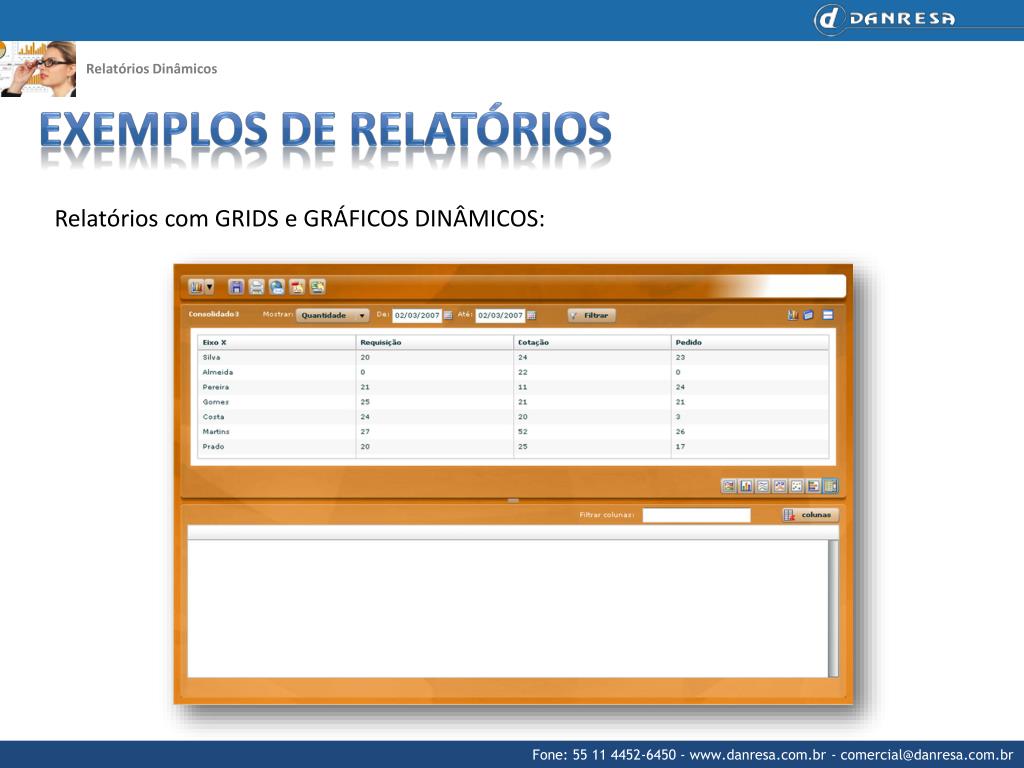Viewport: 1024px width, 768px height.
Task: Select the line chart view icon
Action: pos(763,486)
